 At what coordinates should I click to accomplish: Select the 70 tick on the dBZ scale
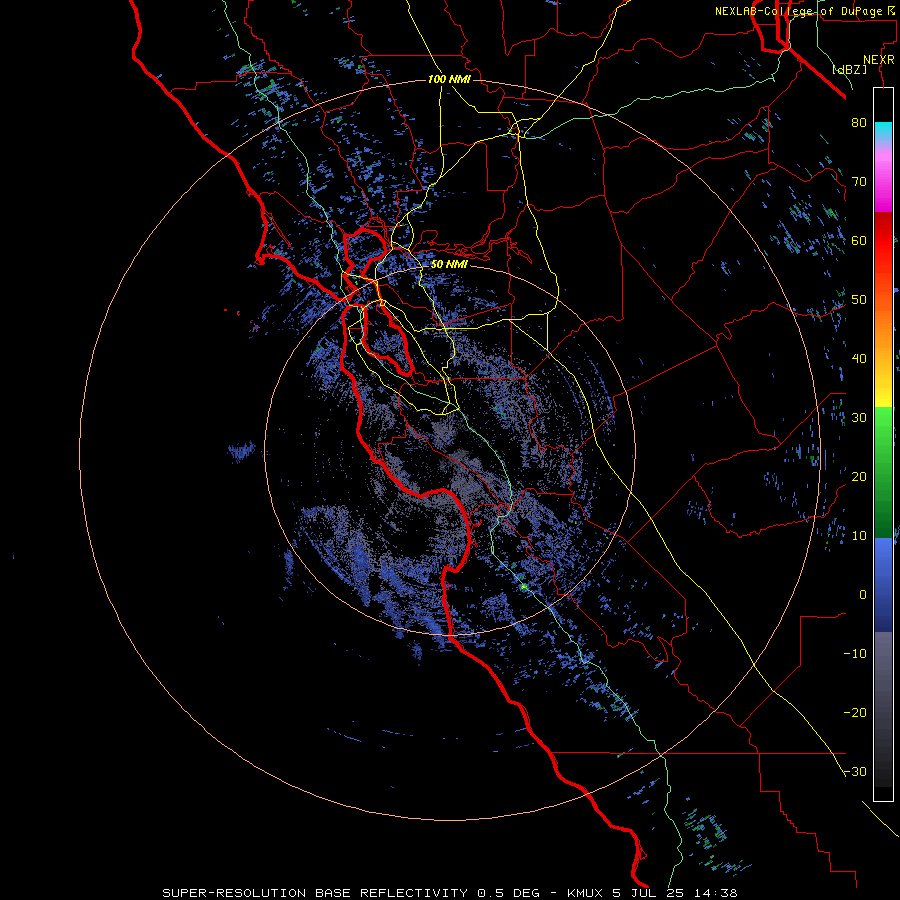point(859,181)
